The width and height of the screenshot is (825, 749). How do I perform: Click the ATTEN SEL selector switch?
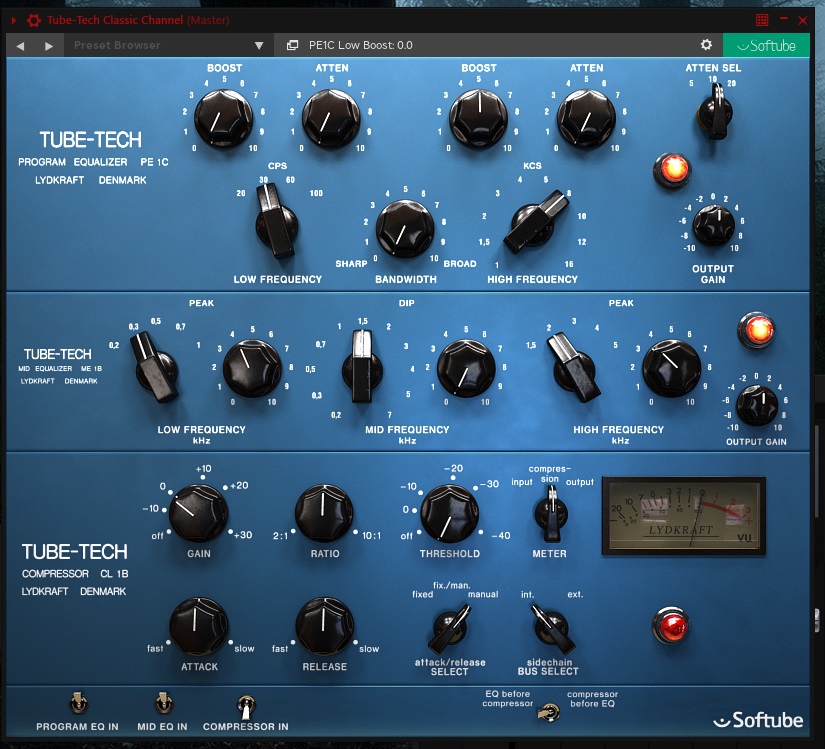click(x=716, y=111)
